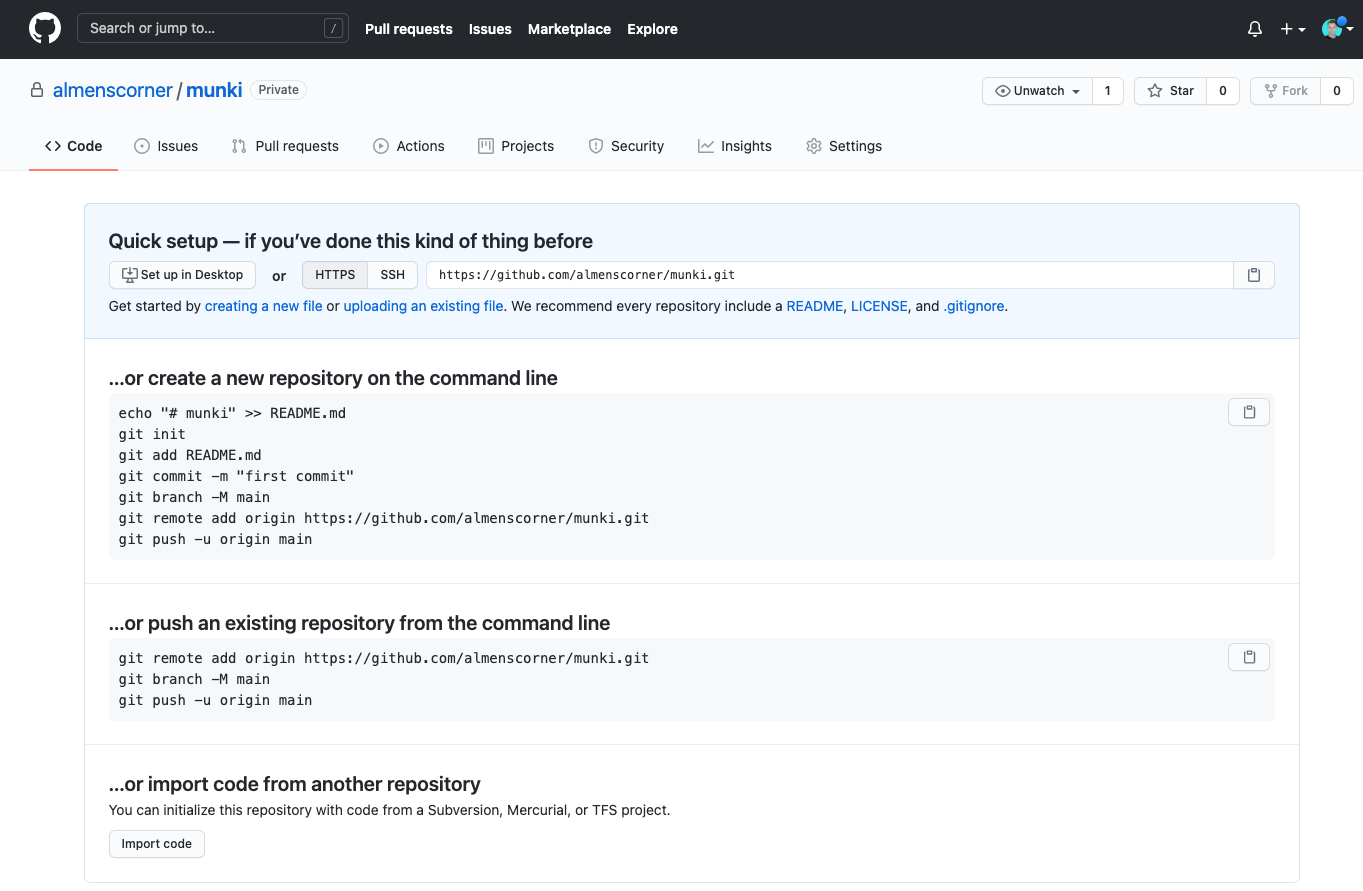Follow the creating a new file link
Viewport: 1363px width, 891px height.
(263, 306)
